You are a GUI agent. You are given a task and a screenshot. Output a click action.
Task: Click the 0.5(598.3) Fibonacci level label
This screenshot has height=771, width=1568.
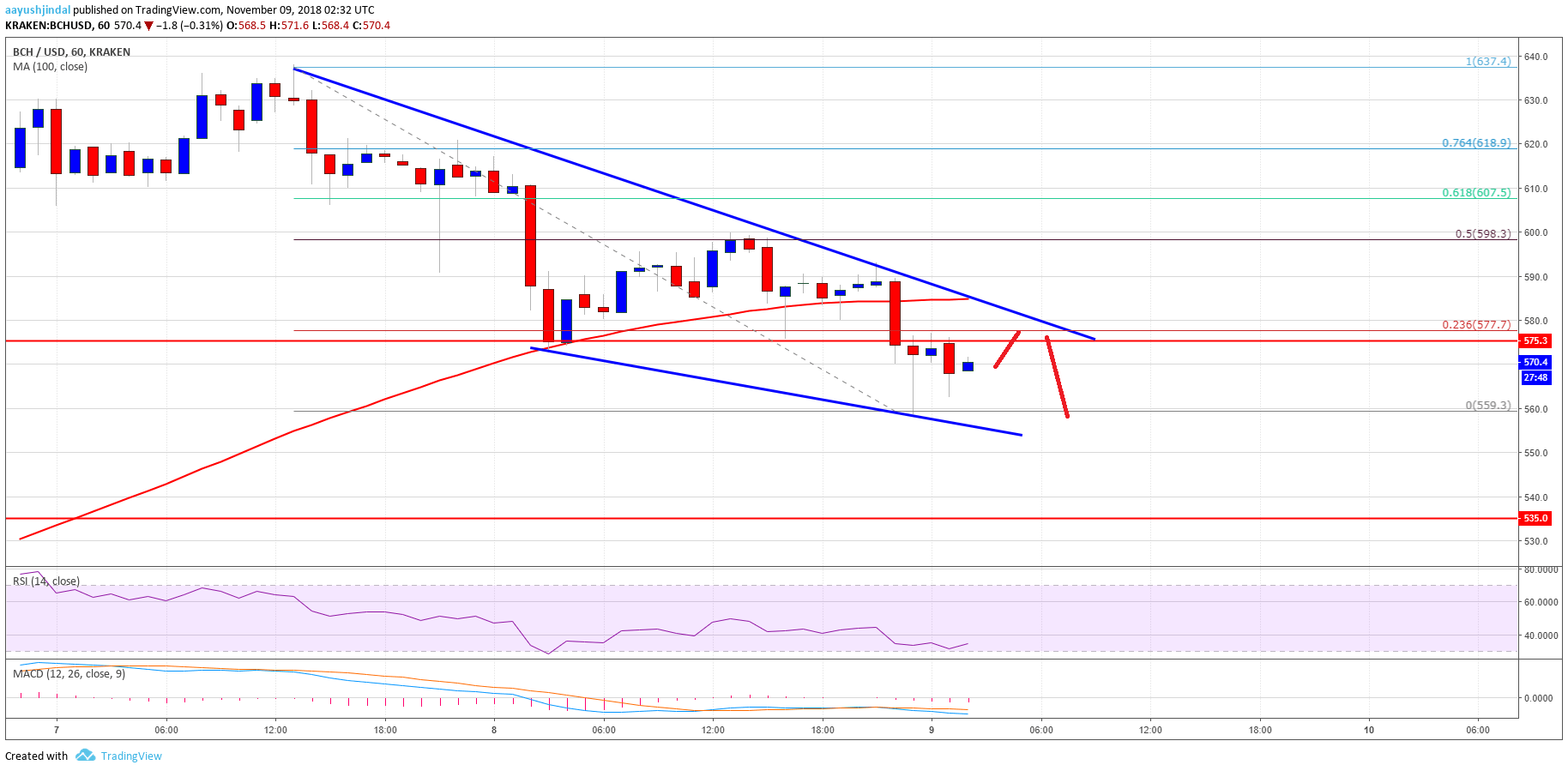point(1483,234)
